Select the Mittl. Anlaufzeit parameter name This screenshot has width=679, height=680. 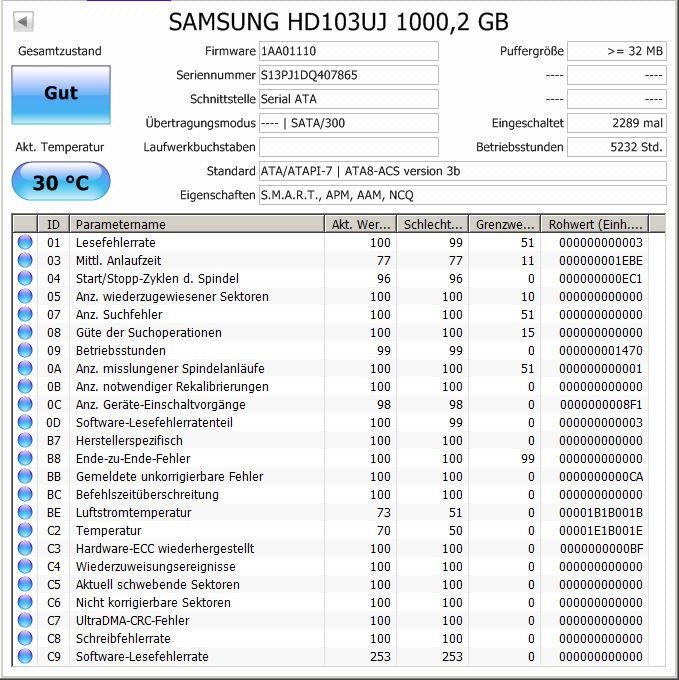tap(118, 261)
